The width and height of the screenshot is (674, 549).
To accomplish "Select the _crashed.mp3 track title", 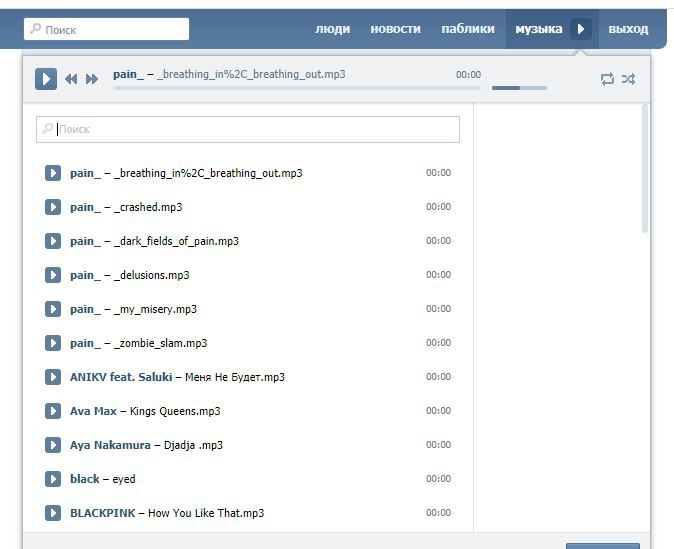I will click(148, 207).
